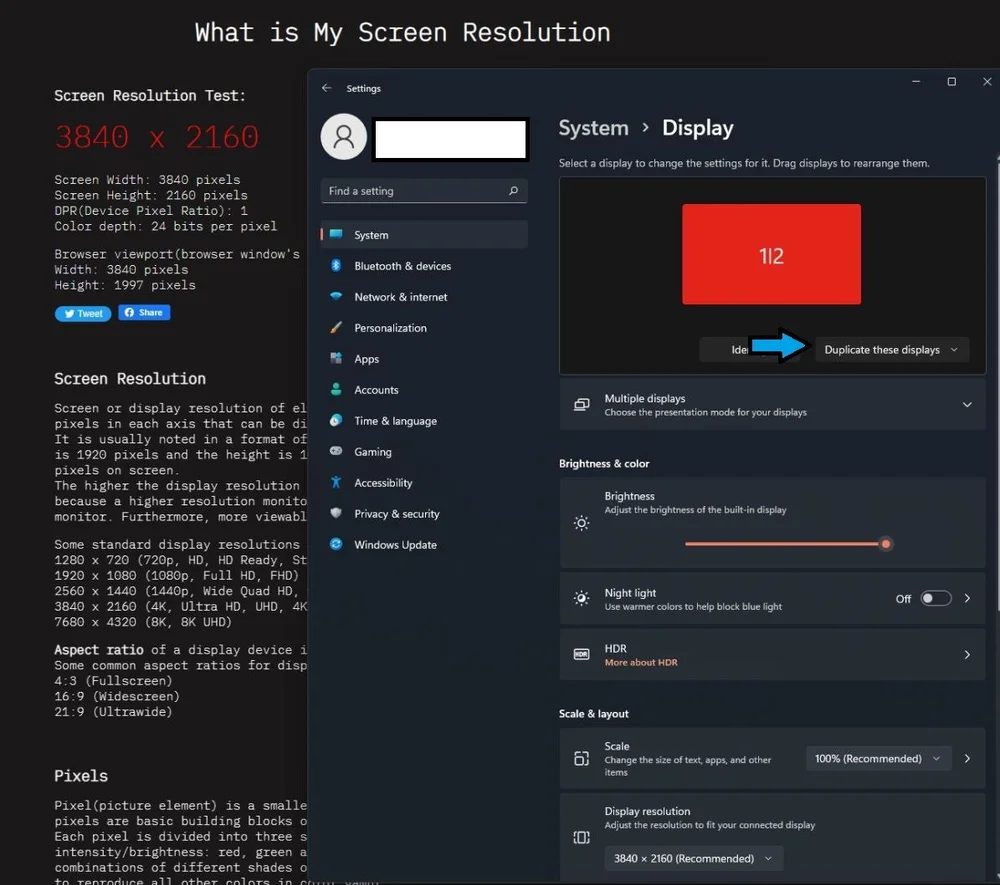Click 7680 x 4320 (8K, 8K UHD) line

click(143, 622)
